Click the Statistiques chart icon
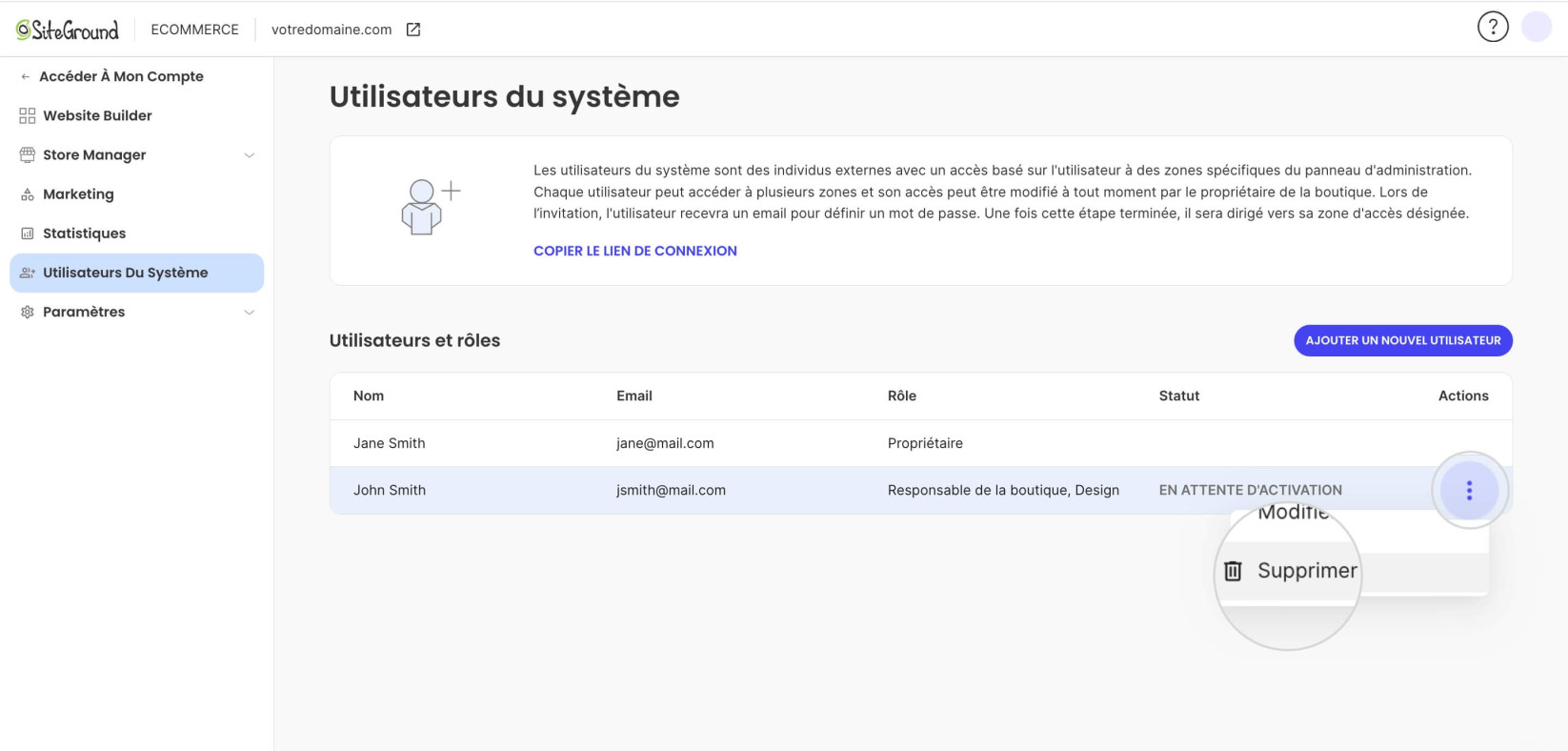 click(28, 233)
